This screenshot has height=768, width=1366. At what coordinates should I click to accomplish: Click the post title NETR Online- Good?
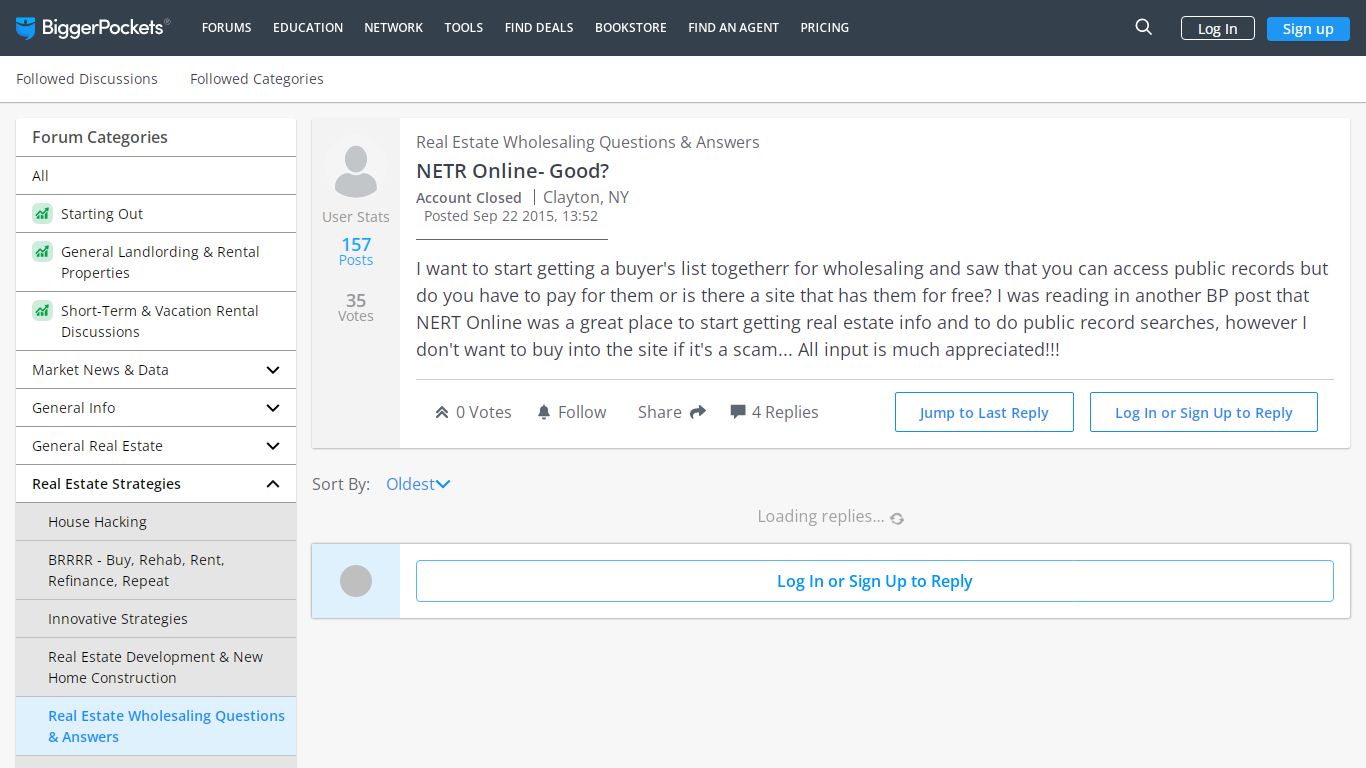click(513, 171)
